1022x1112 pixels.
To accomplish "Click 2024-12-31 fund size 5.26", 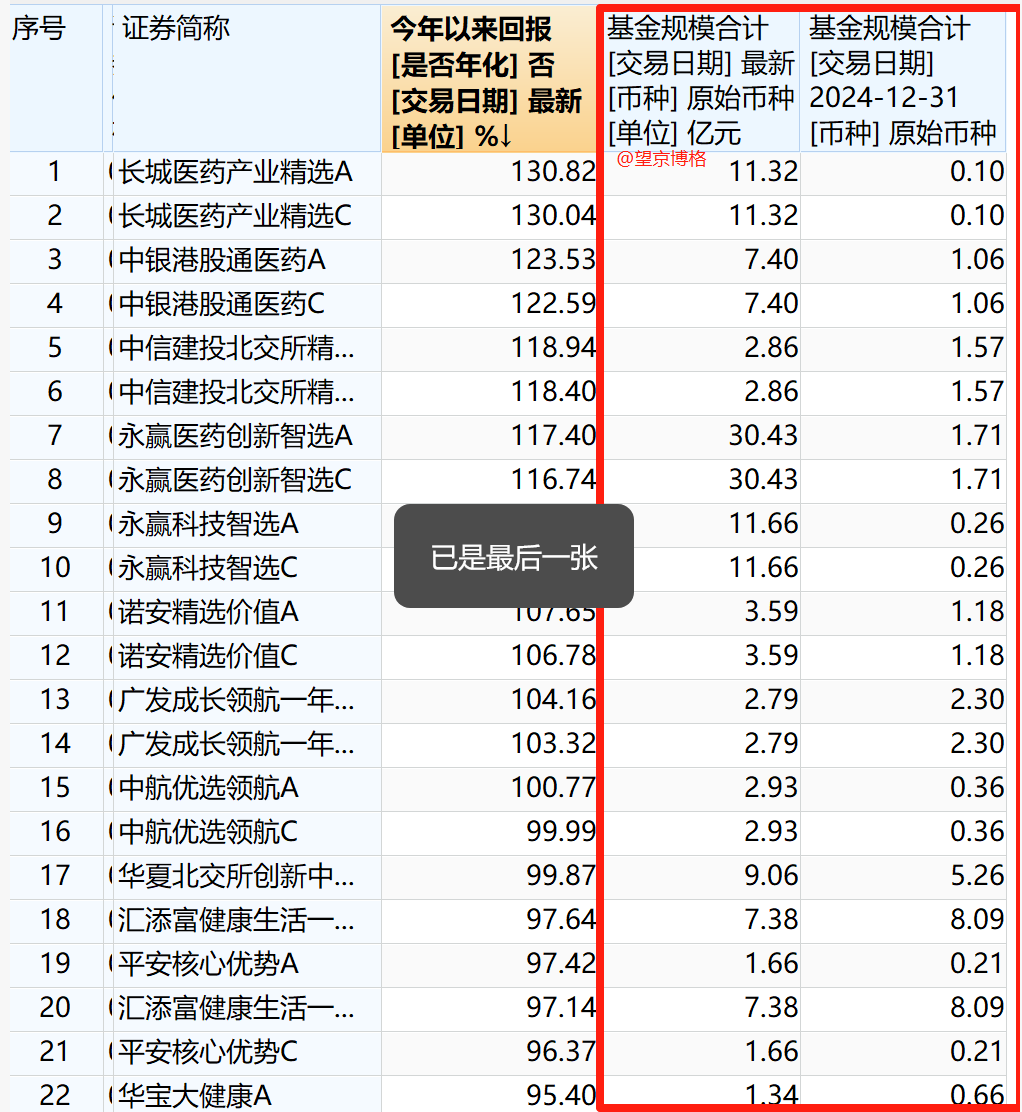I will click(977, 875).
